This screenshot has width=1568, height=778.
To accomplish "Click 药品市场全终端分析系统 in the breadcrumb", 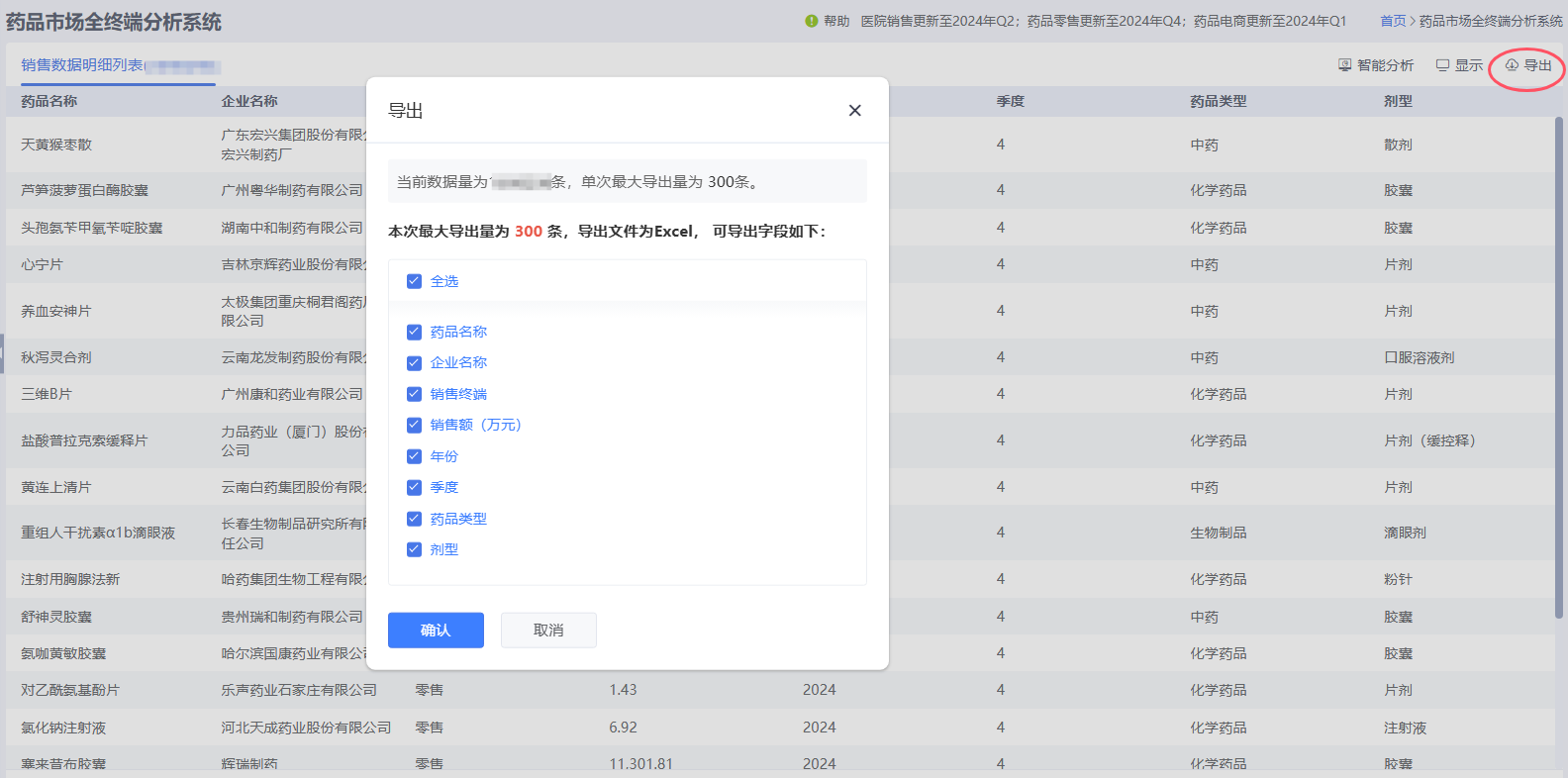I will [x=1491, y=21].
